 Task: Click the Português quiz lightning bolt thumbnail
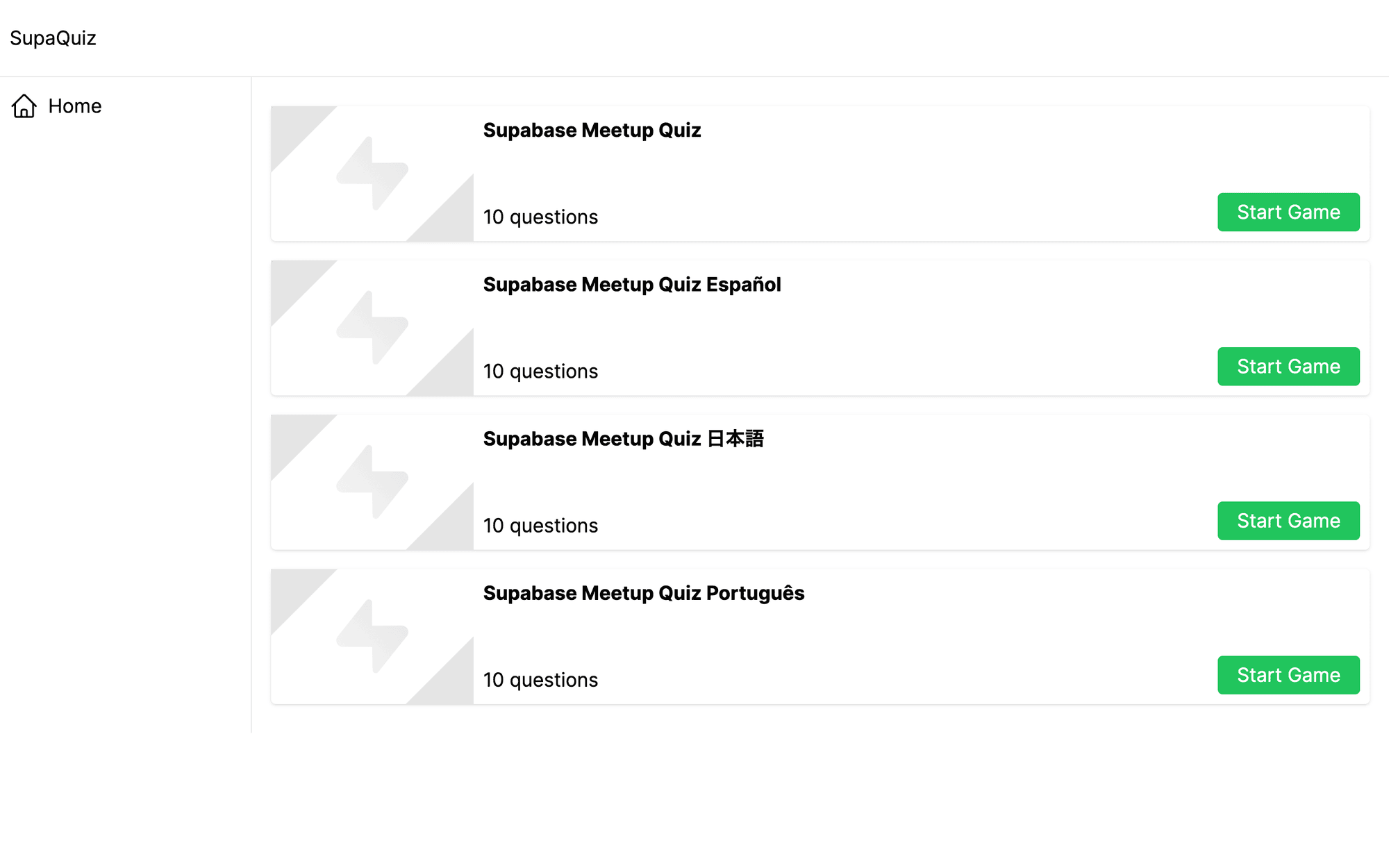point(372,636)
